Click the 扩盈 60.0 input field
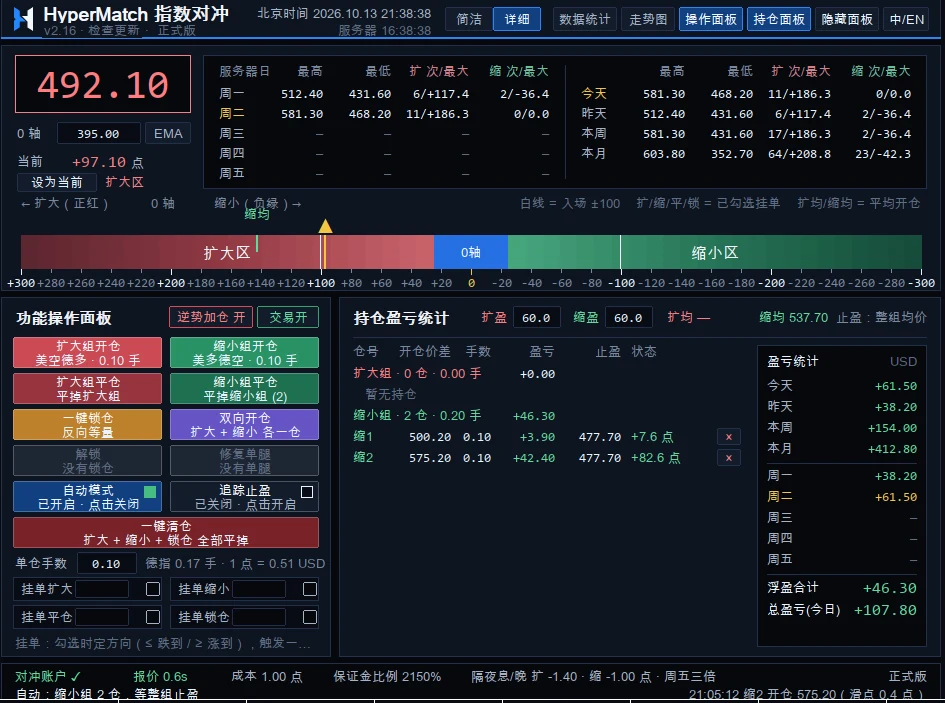The width and height of the screenshot is (945, 703). (x=536, y=318)
